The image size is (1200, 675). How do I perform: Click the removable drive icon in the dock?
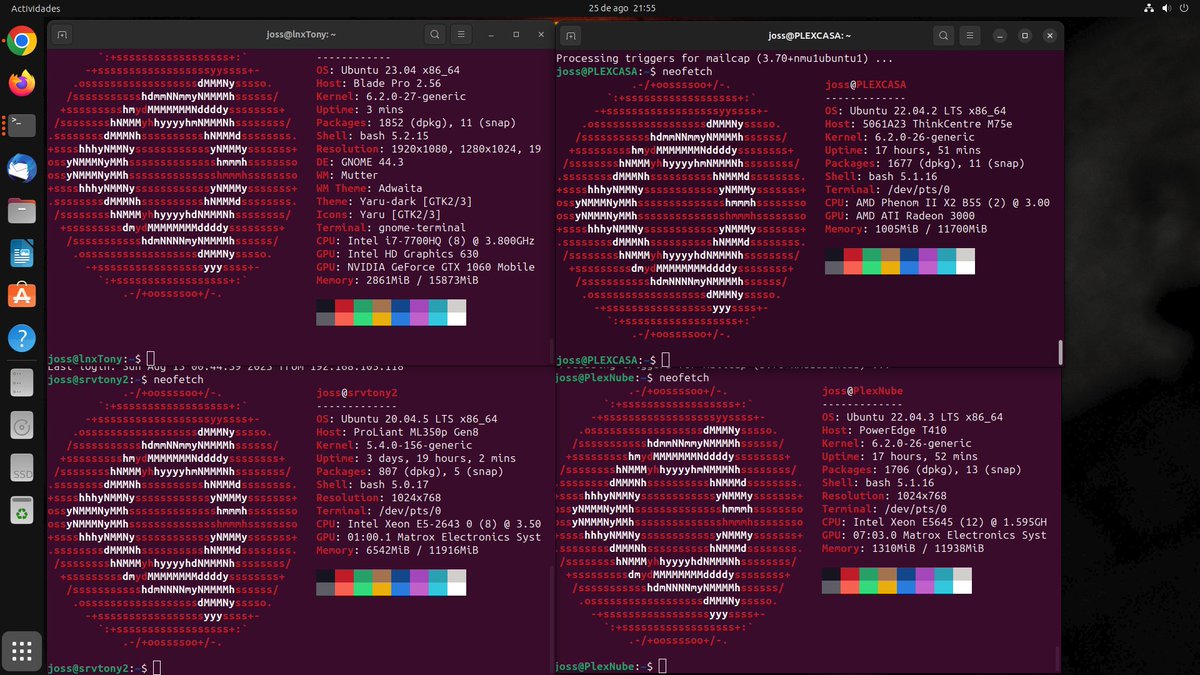click(x=22, y=382)
